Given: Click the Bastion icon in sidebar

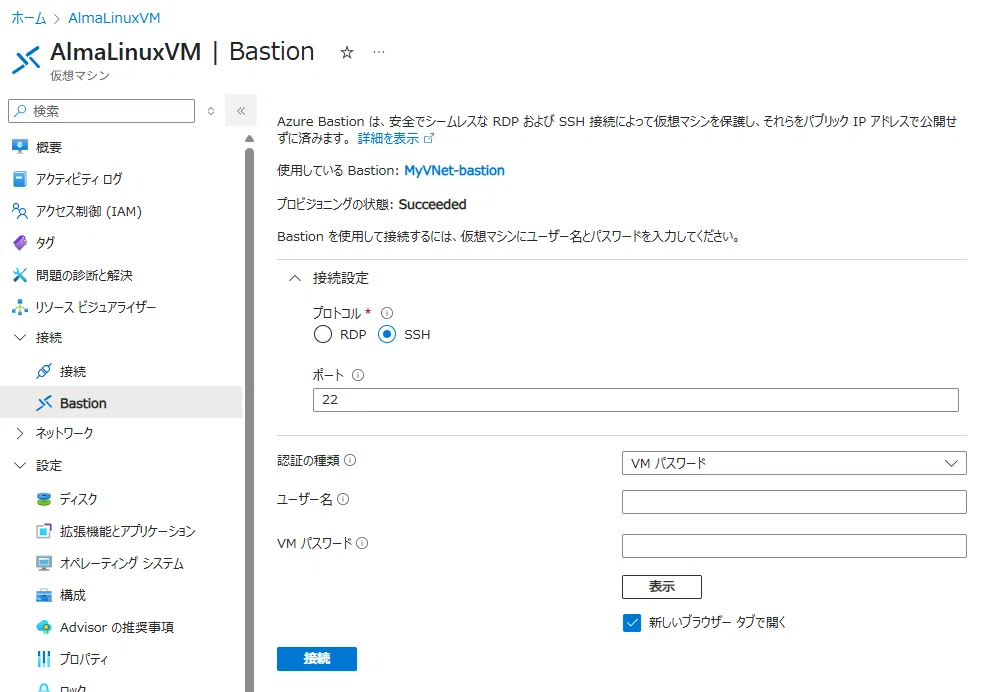Looking at the screenshot, I should pyautogui.click(x=44, y=403).
